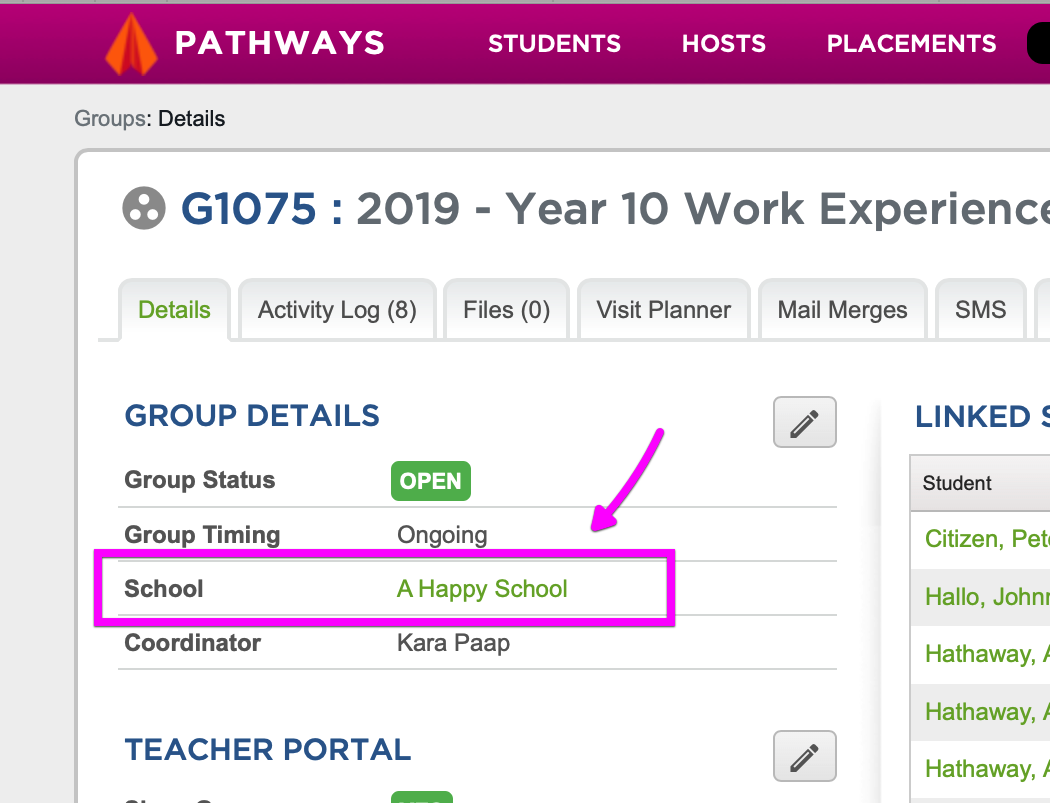Toggle the OPEN group status badge

(430, 481)
